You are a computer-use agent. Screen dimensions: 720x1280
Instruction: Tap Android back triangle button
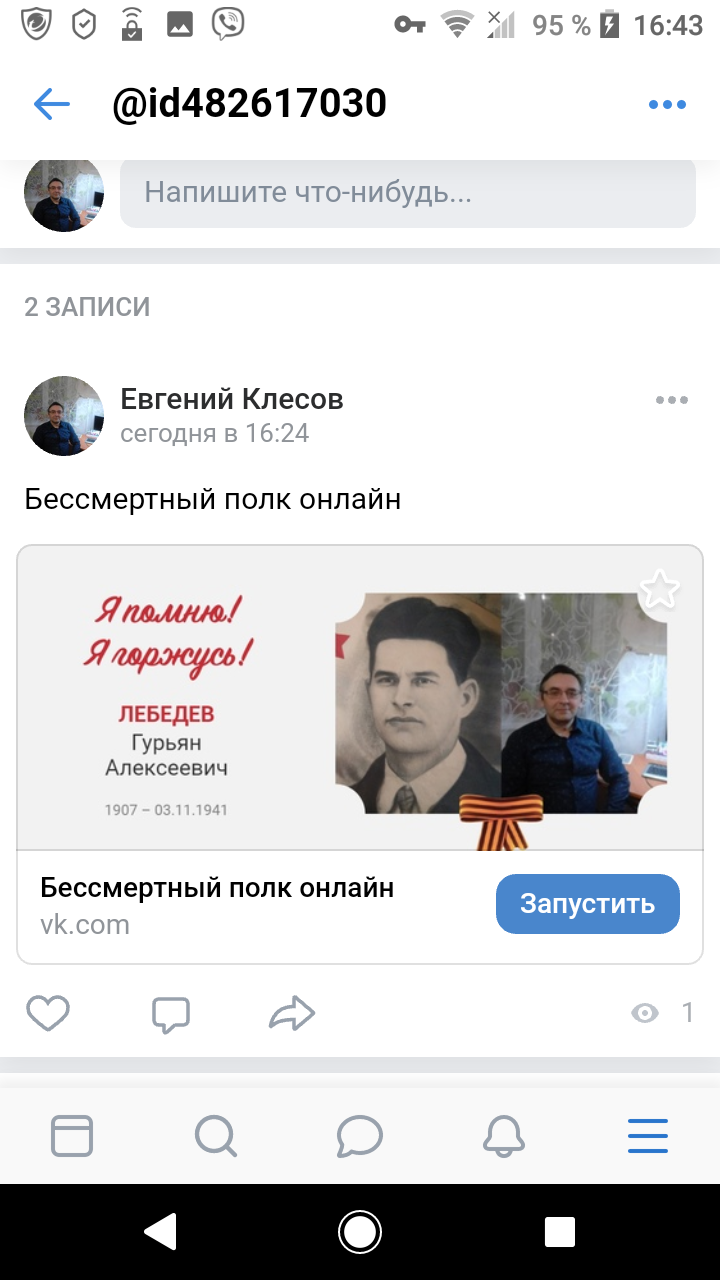click(161, 1232)
